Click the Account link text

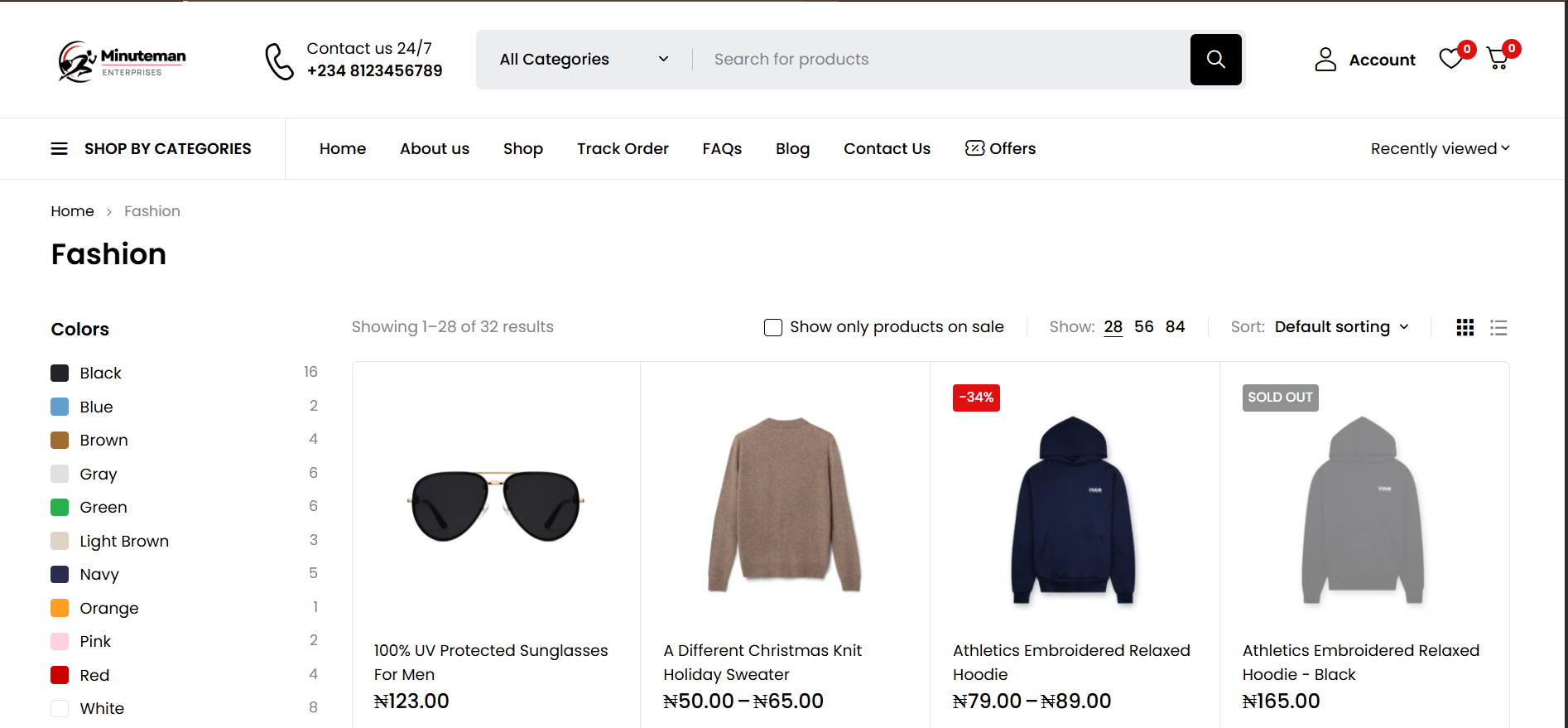click(x=1382, y=60)
